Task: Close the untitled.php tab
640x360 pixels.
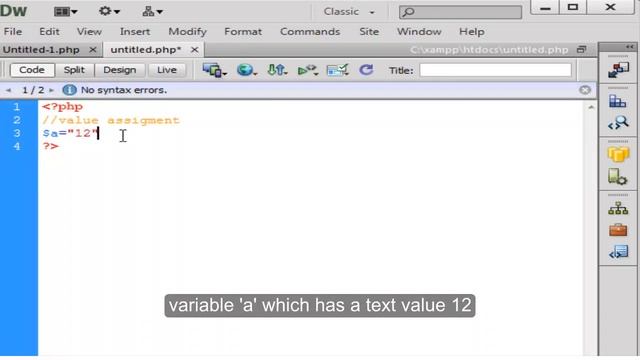Action: click(x=195, y=50)
